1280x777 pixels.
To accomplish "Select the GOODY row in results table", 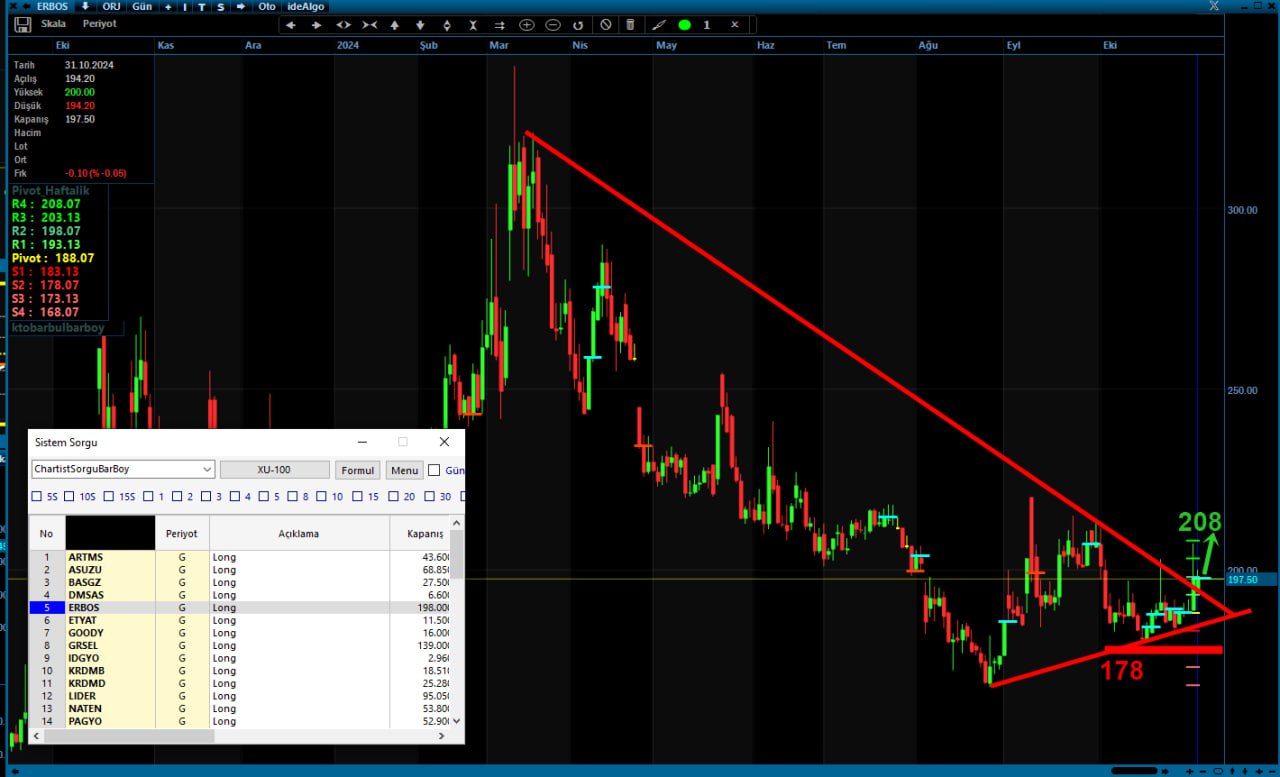I will point(86,633).
